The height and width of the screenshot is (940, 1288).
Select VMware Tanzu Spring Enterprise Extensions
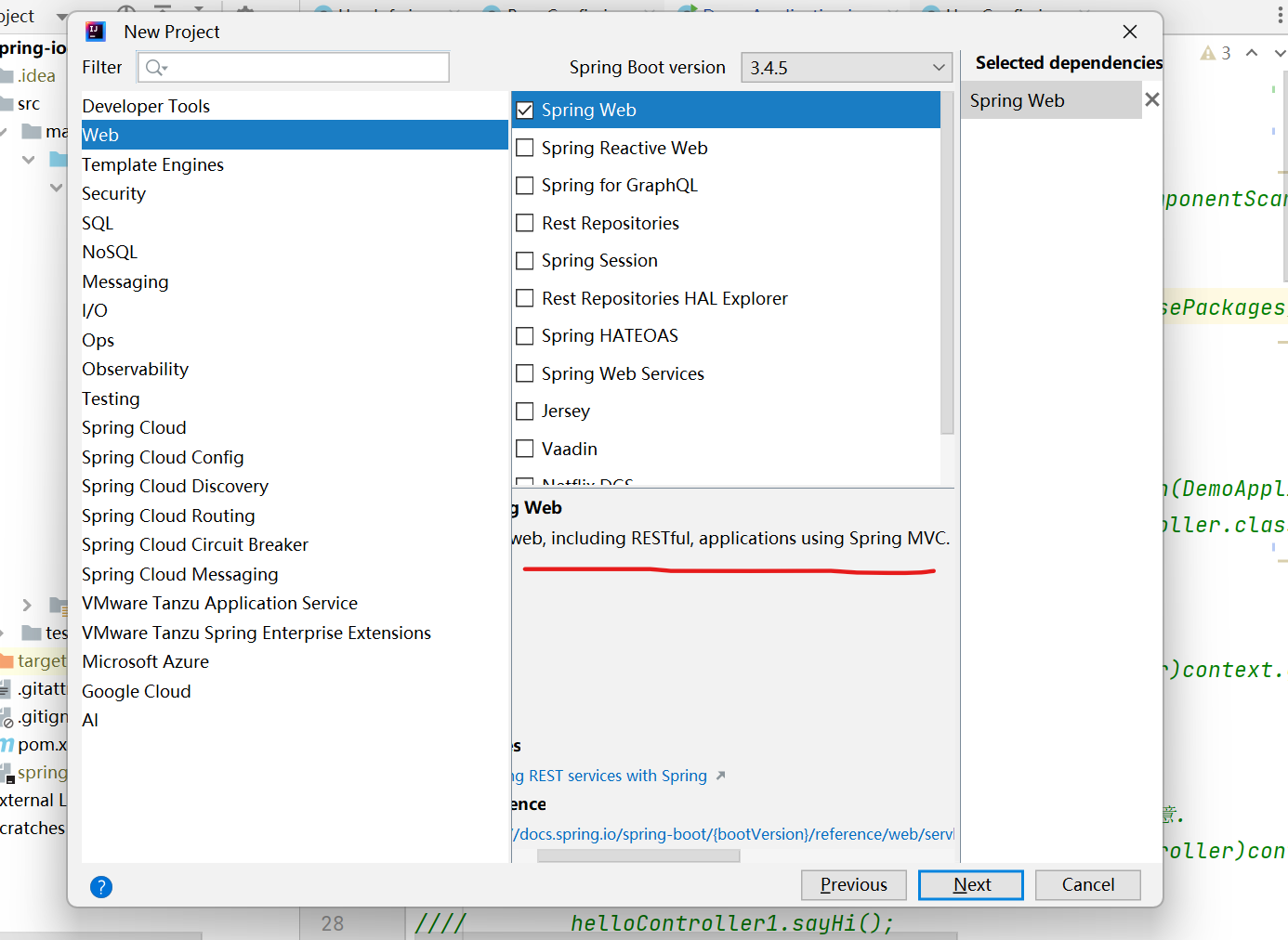click(x=295, y=633)
